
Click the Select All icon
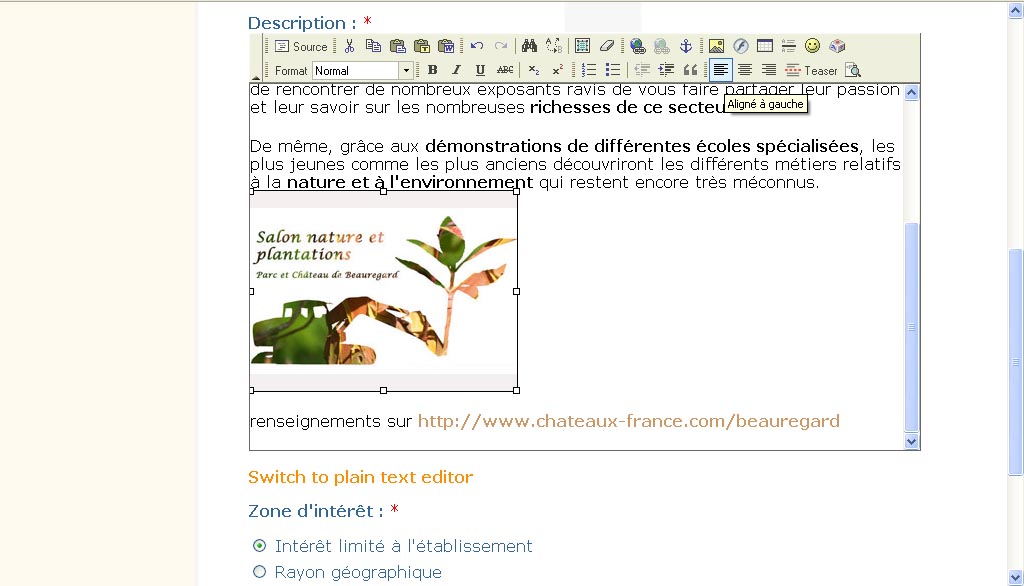click(582, 46)
